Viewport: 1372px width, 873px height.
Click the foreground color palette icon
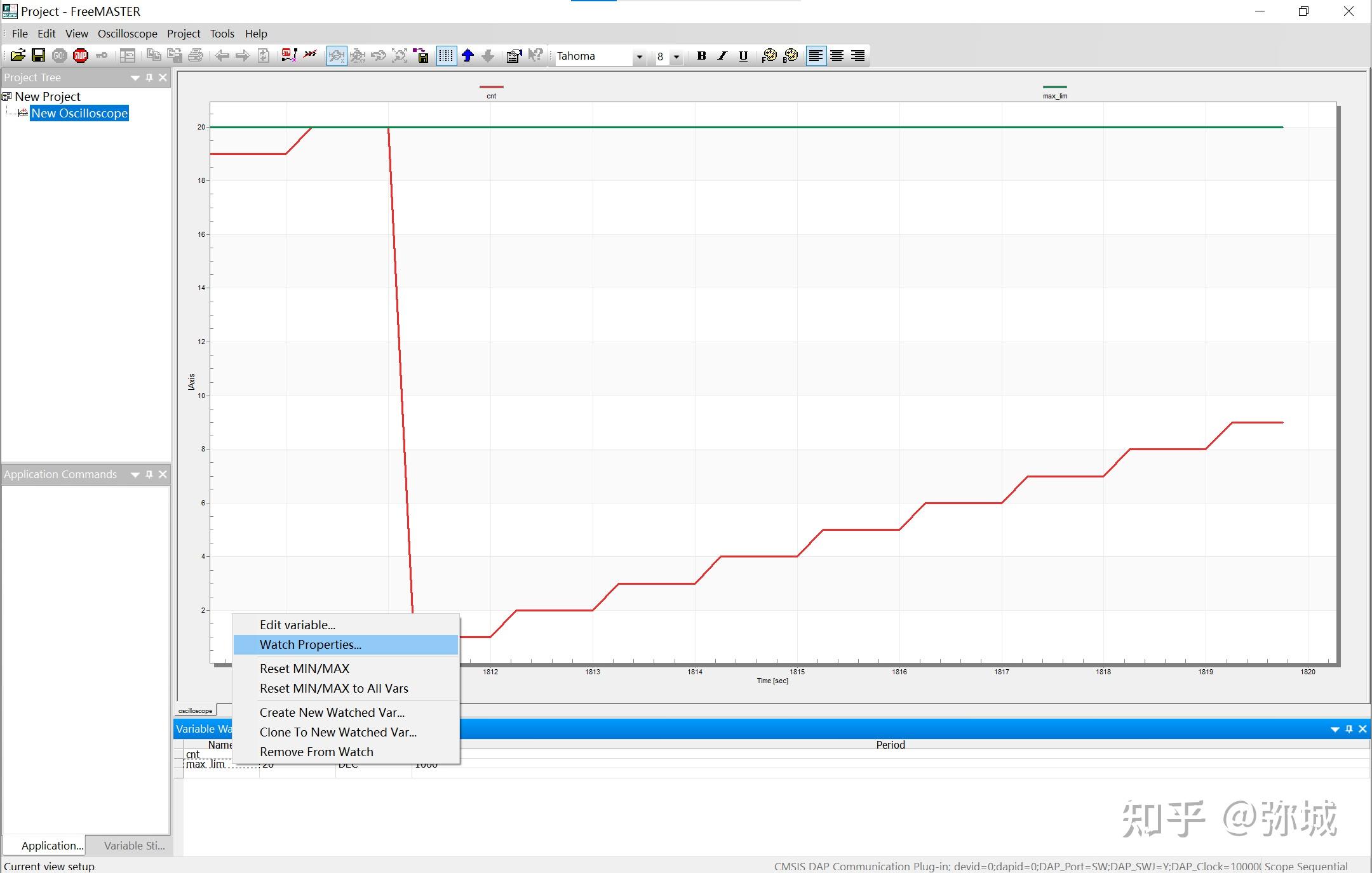tap(769, 56)
